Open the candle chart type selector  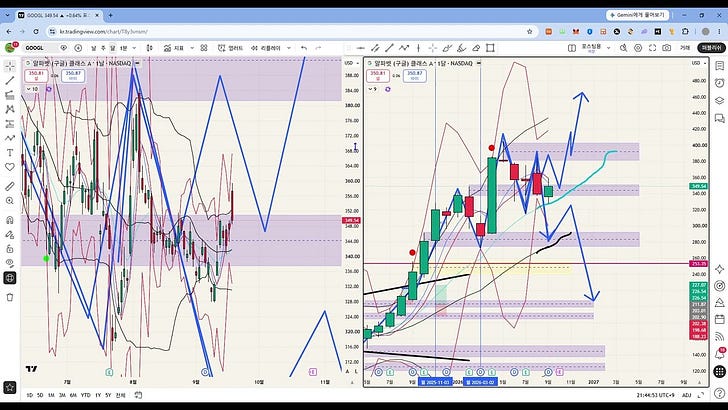point(150,48)
